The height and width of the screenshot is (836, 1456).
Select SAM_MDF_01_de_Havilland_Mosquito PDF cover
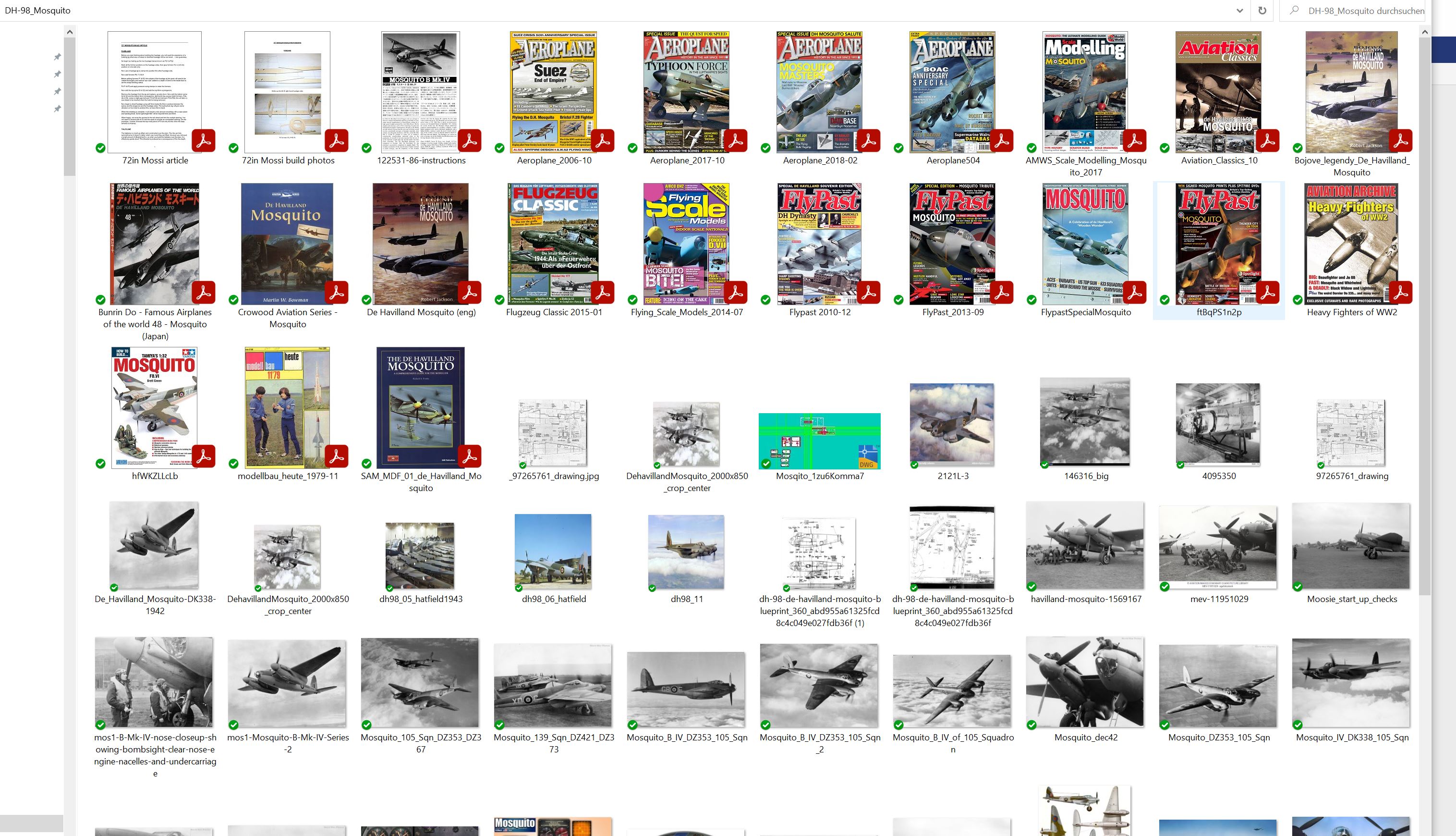[x=421, y=407]
